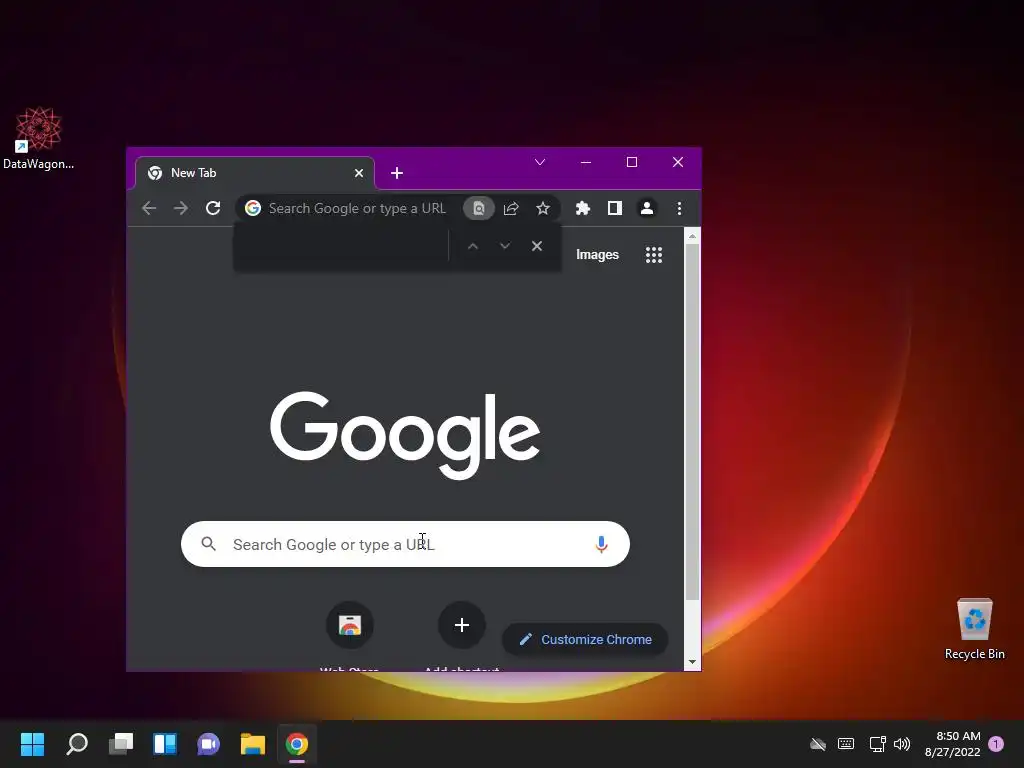
Task: Minimize the Chrome window
Action: [x=586, y=162]
